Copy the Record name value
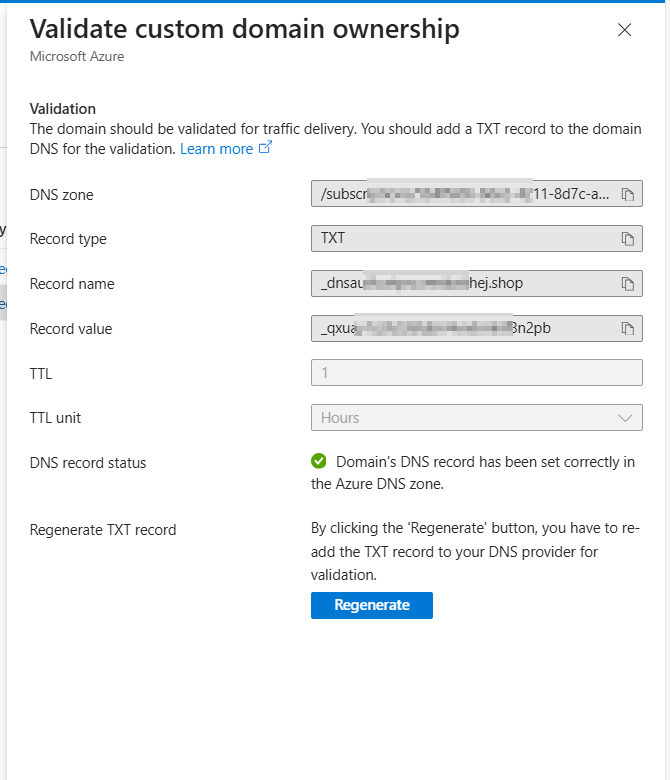This screenshot has width=670, height=780. [x=628, y=284]
